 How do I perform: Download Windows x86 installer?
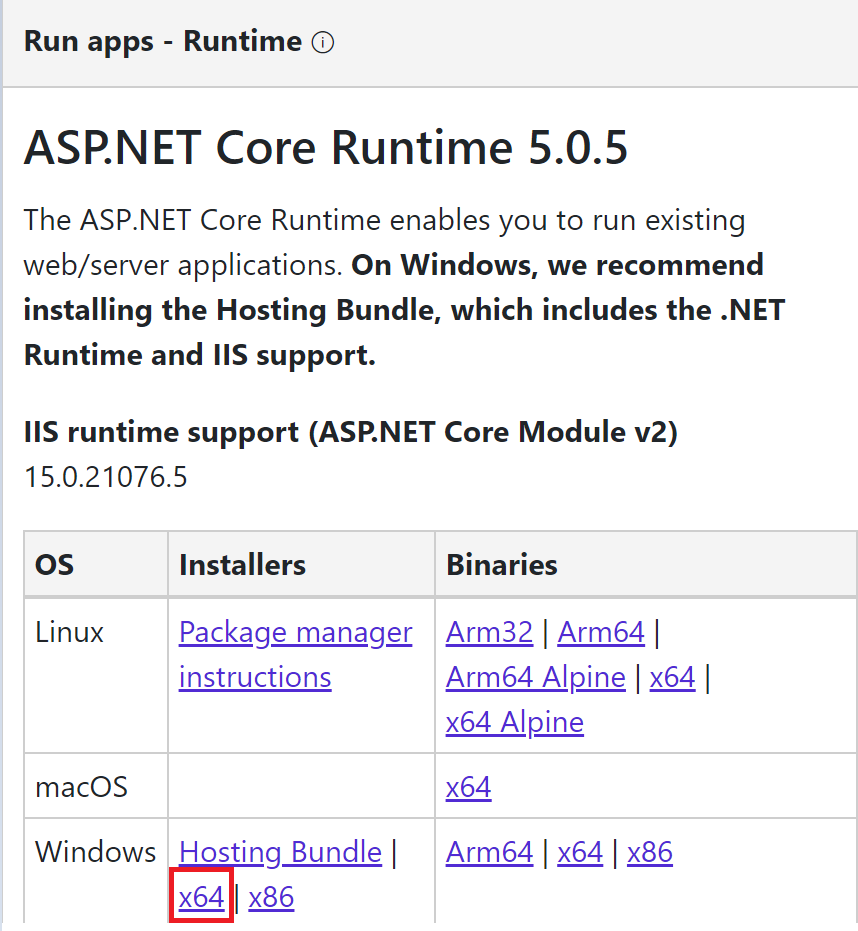(271, 897)
